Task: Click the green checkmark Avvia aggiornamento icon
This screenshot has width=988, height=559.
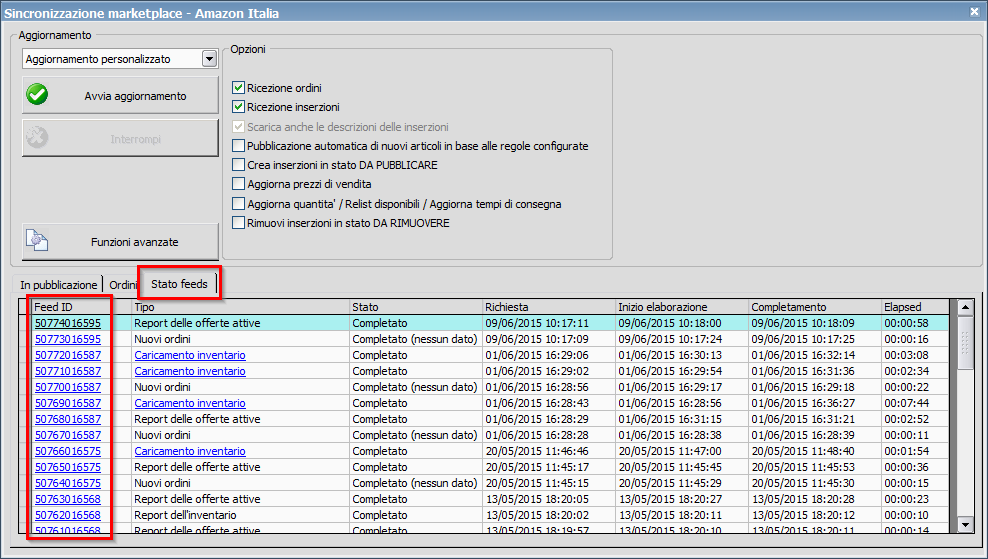Action: 37,95
